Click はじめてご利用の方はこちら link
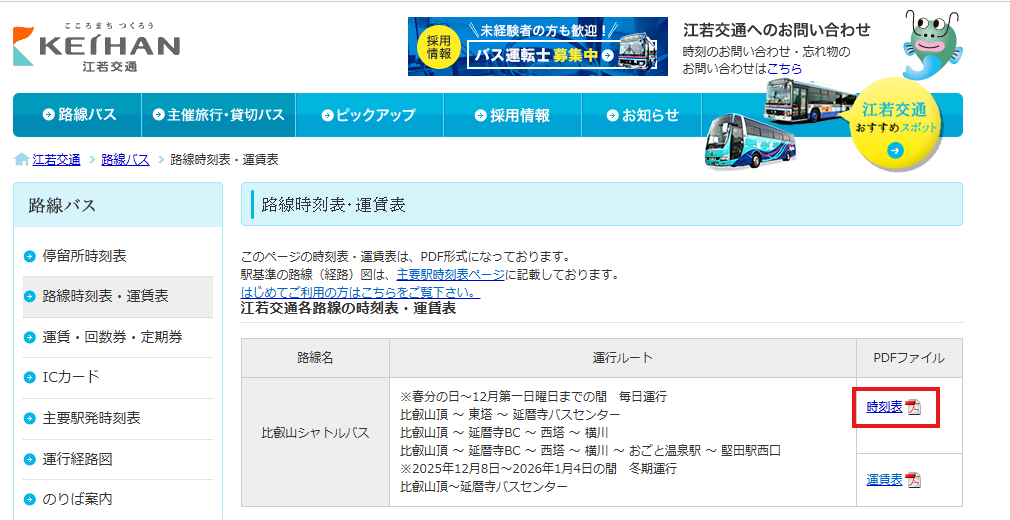1010x520 pixels. tap(360, 292)
